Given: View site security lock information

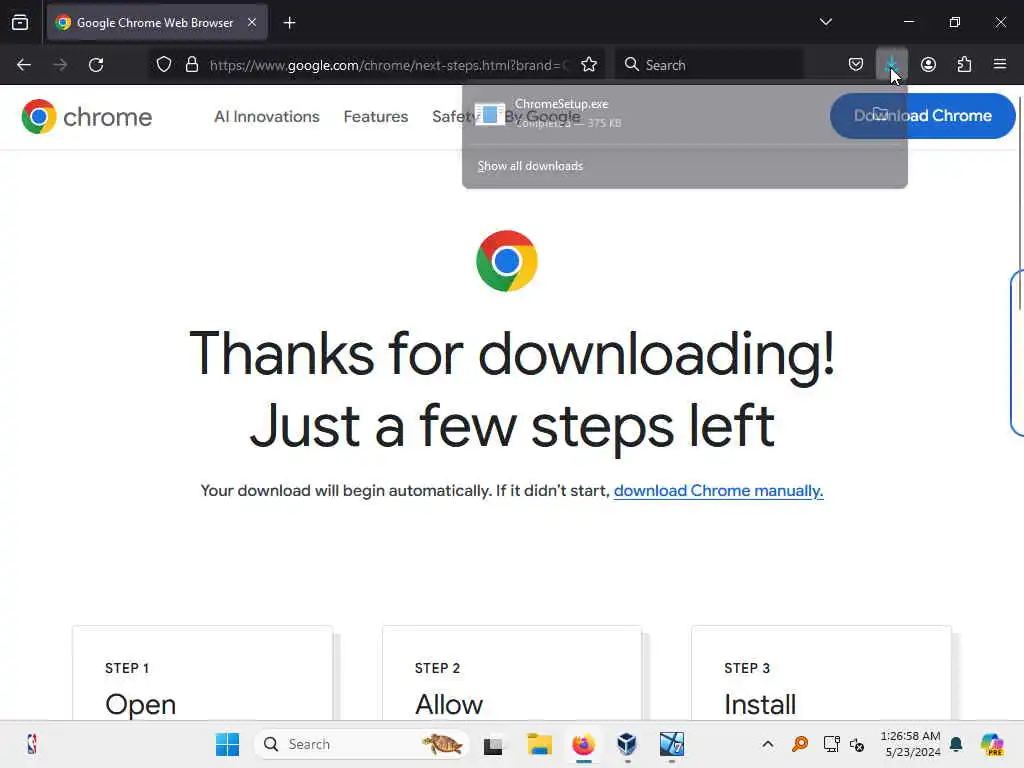Looking at the screenshot, I should click(191, 65).
